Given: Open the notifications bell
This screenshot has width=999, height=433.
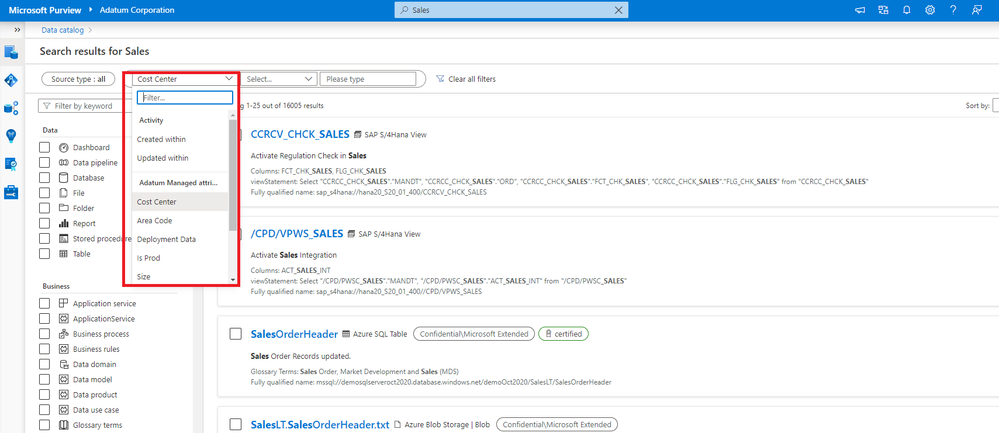Looking at the screenshot, I should point(907,10).
